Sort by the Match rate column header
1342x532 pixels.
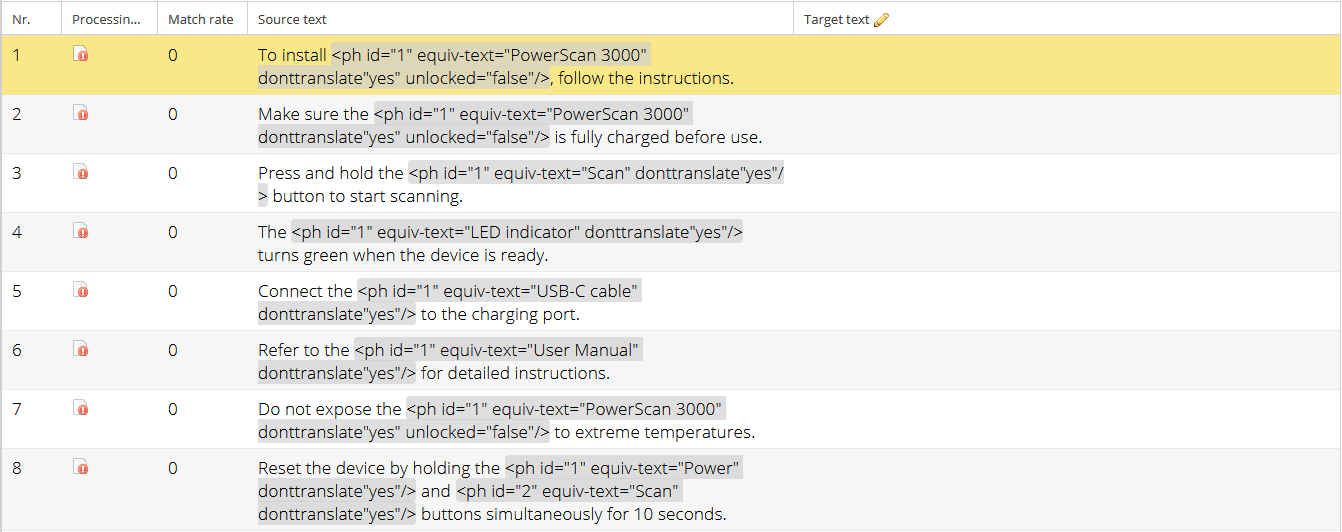coord(200,20)
